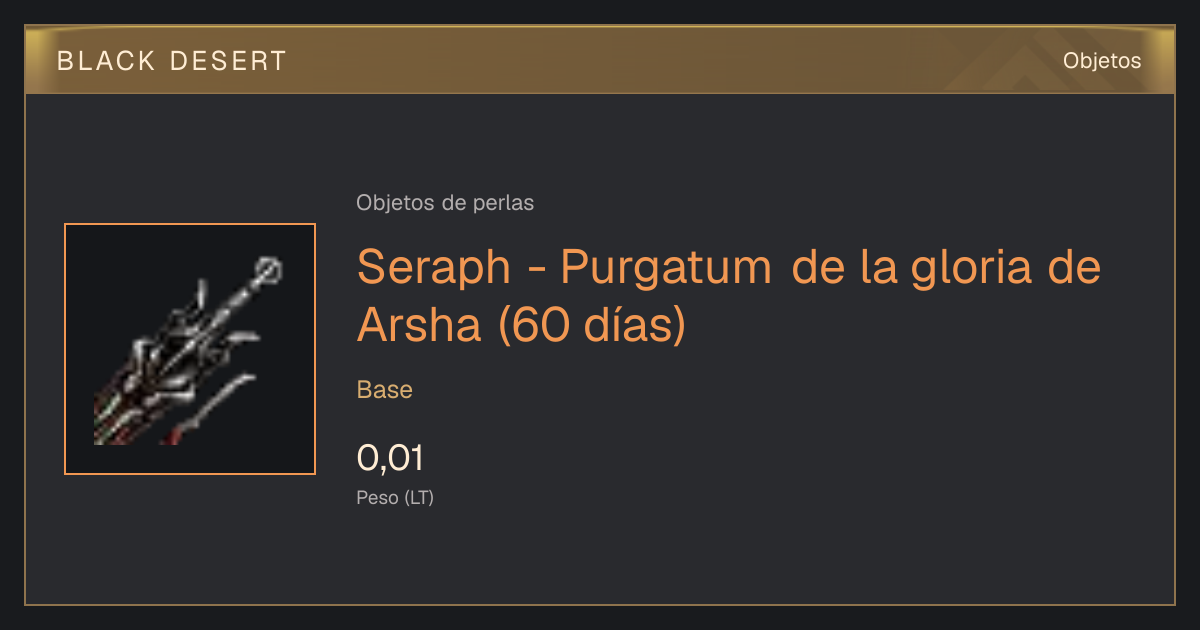The width and height of the screenshot is (1200, 630).
Task: Click the word DESERT in the logo
Action: [x=228, y=61]
